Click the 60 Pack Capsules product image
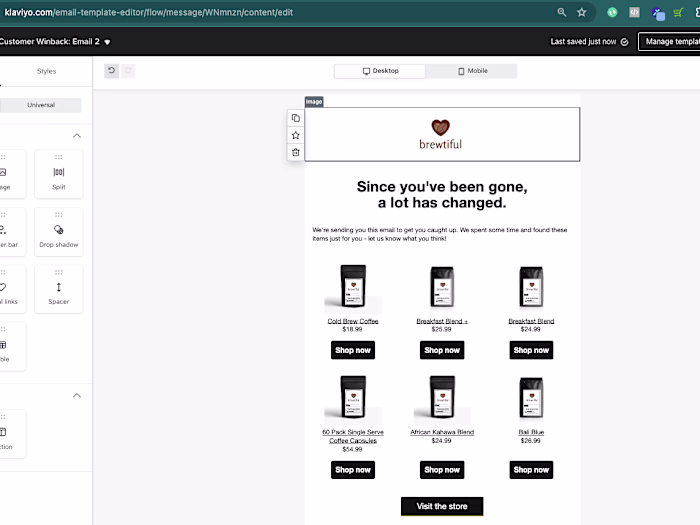700x525 pixels. point(353,398)
